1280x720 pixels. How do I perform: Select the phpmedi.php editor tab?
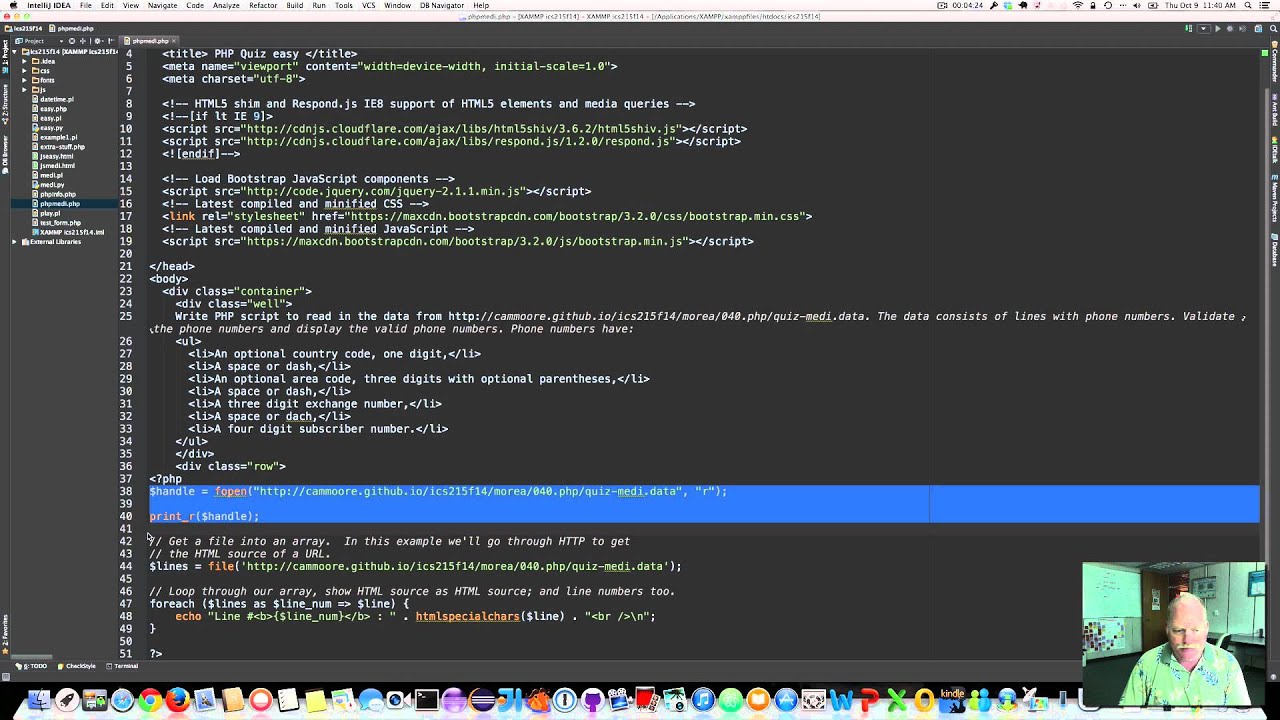coord(150,41)
